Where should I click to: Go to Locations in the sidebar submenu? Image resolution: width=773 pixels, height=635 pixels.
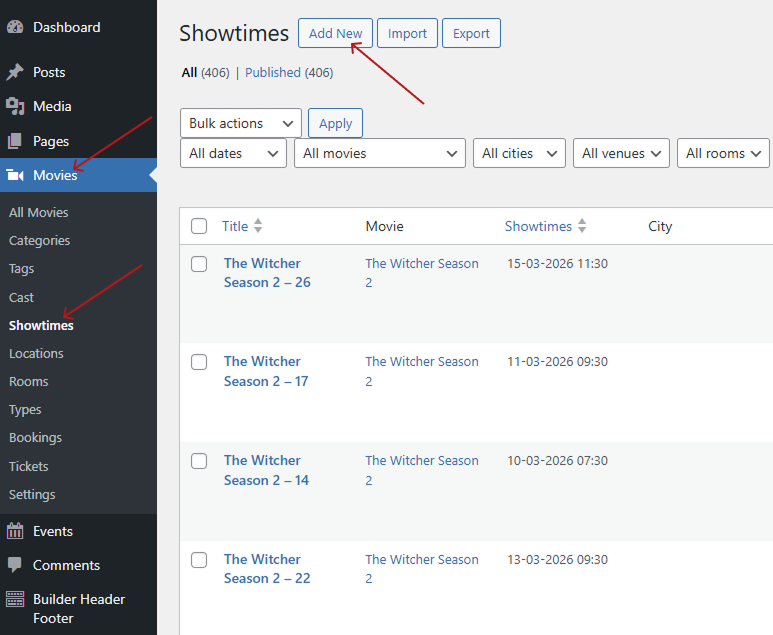point(36,353)
